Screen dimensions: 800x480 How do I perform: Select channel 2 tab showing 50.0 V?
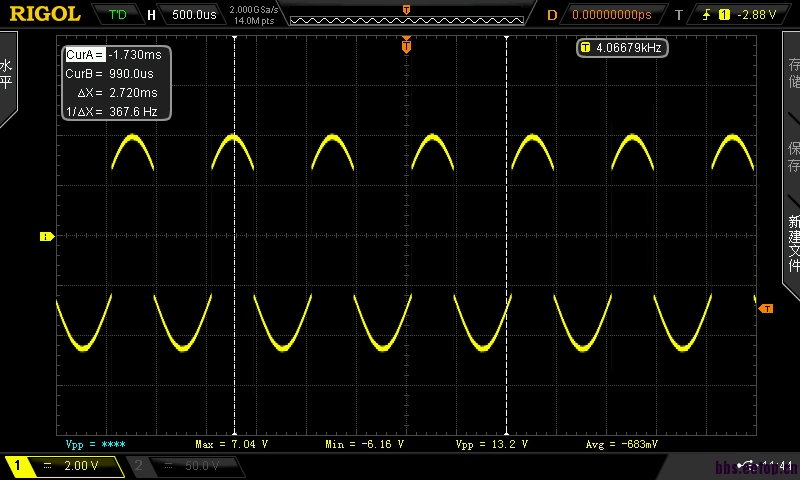(186, 466)
